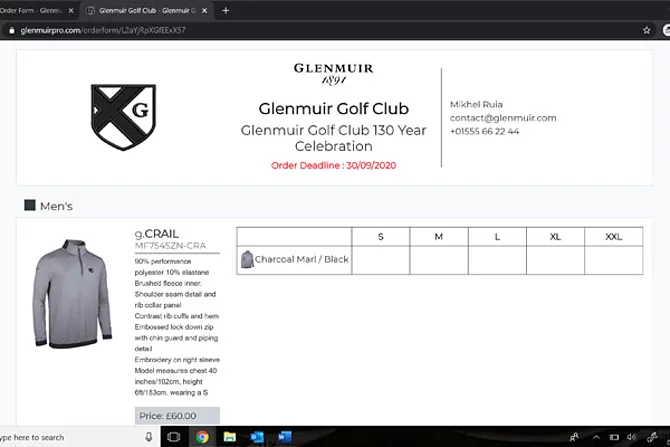Image resolution: width=670 pixels, height=447 pixels.
Task: Click the contact name Mikhel Ruia
Action: pos(476,104)
